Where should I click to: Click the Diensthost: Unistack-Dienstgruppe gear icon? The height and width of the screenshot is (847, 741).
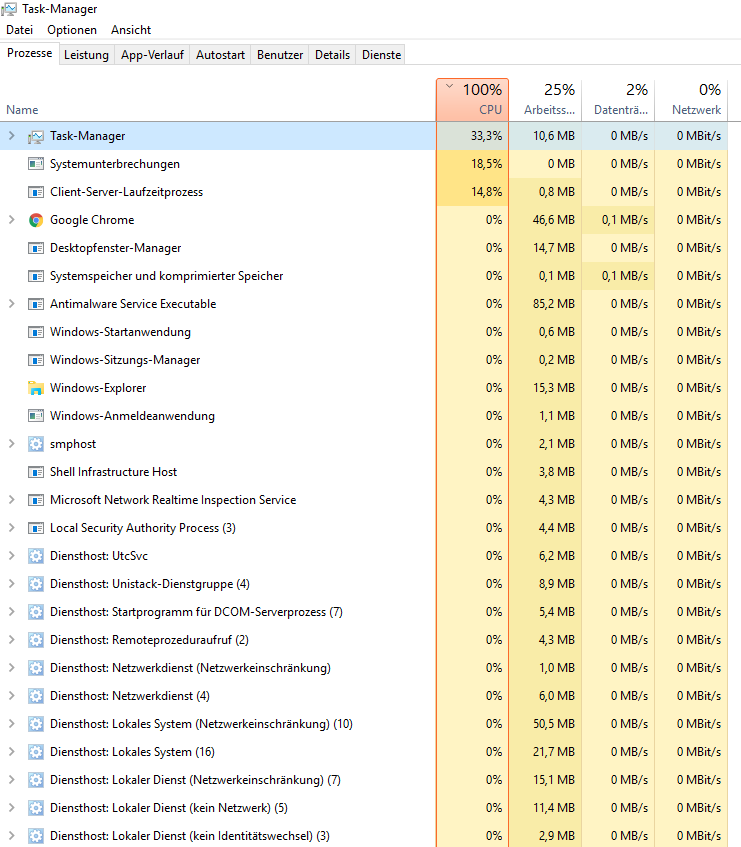pos(36,584)
